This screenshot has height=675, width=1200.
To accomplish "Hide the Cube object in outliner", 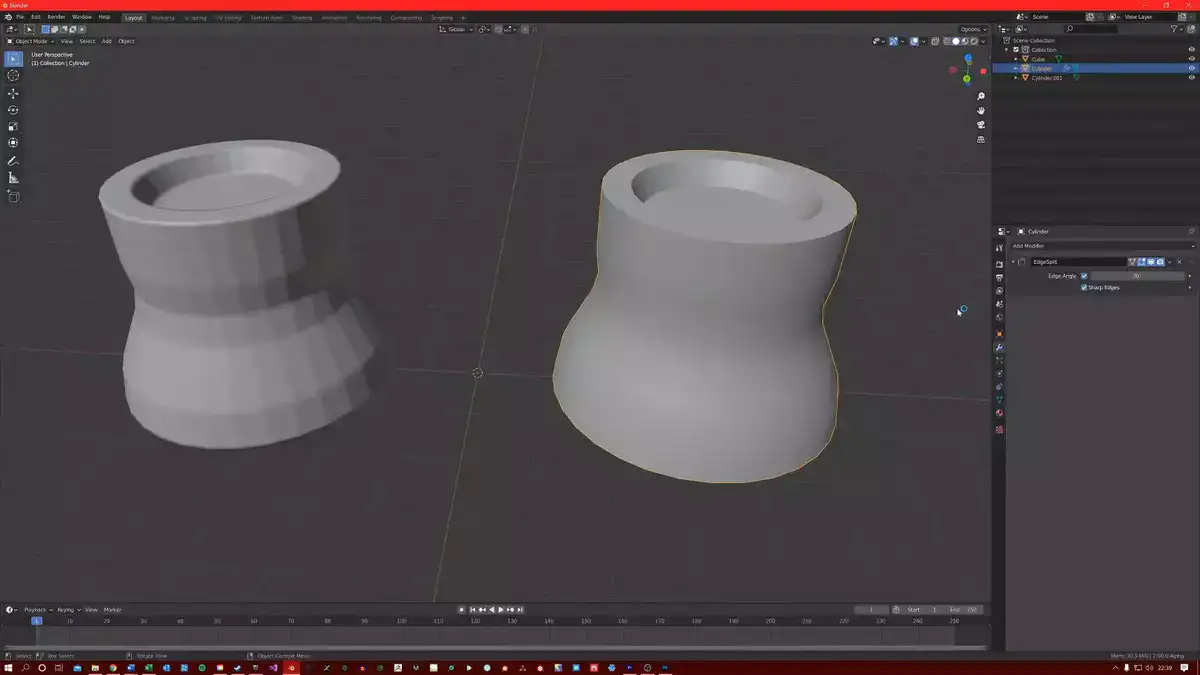I will (1191, 59).
